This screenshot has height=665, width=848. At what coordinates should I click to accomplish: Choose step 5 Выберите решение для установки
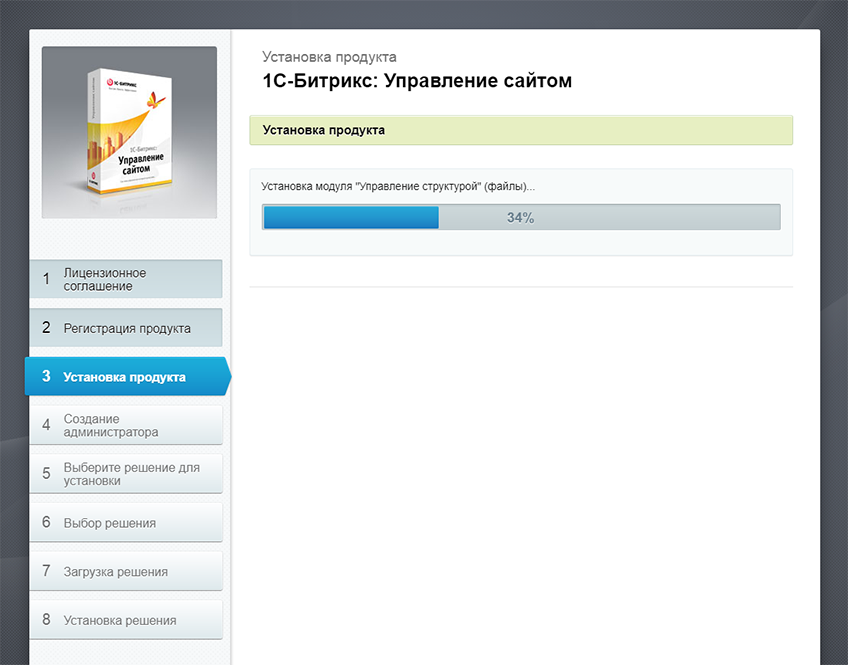click(126, 474)
